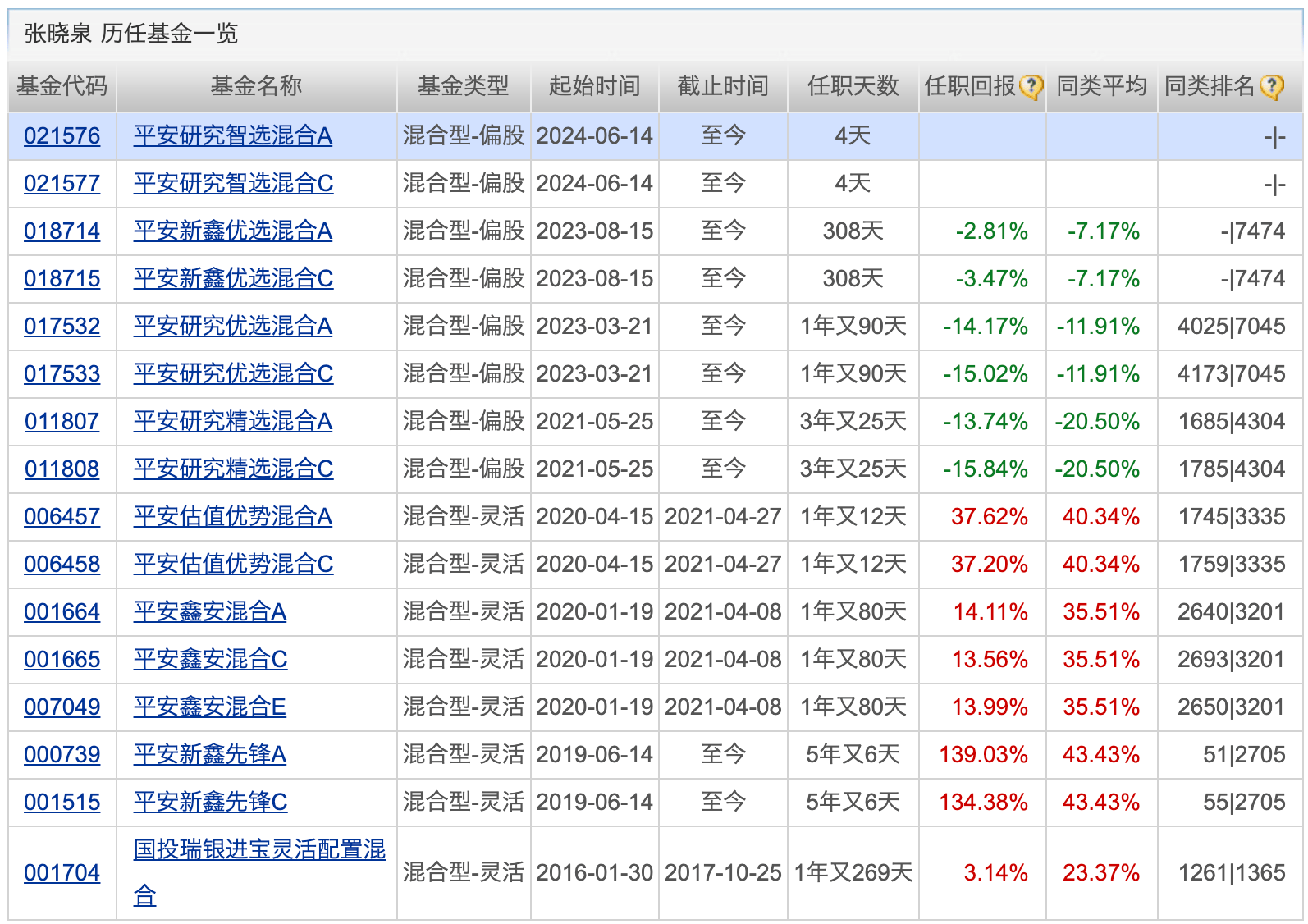Open fund code 001704 link
This screenshot has height=924, width=1308.
[62, 872]
